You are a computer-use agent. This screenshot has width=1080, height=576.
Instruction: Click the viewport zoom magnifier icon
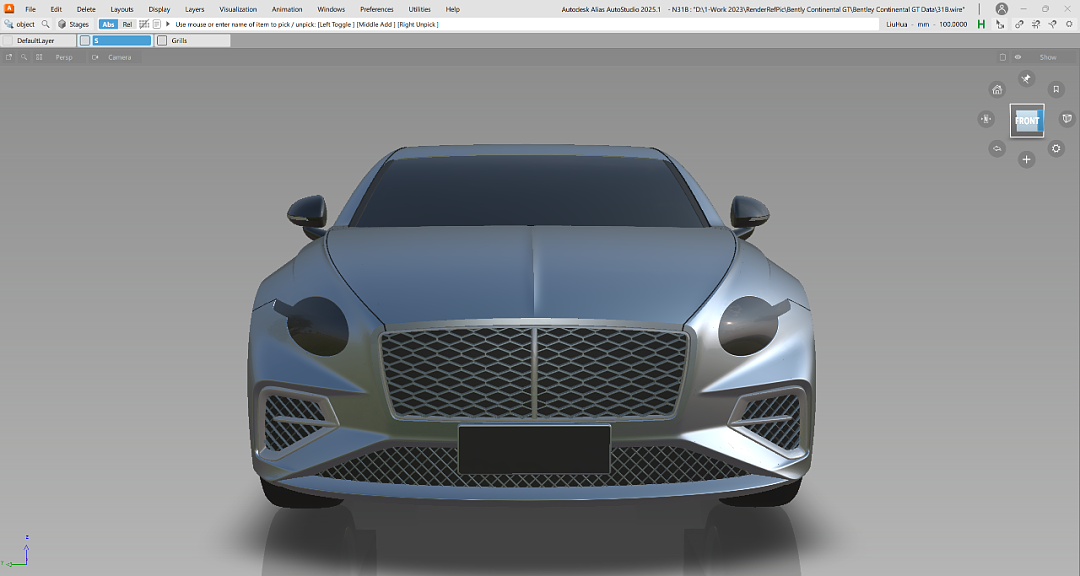pyautogui.click(x=24, y=57)
